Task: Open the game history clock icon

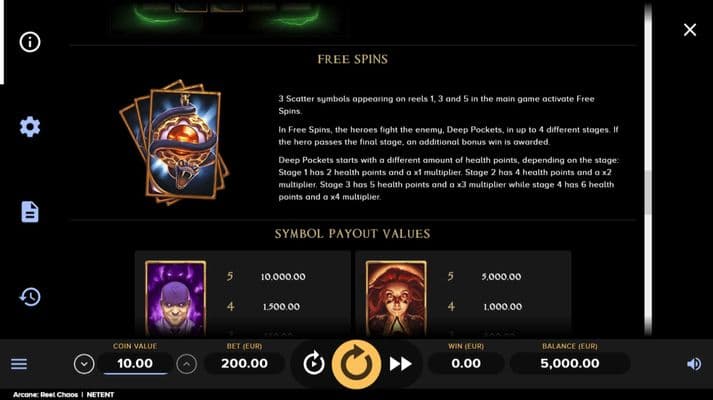Action: click(x=30, y=297)
